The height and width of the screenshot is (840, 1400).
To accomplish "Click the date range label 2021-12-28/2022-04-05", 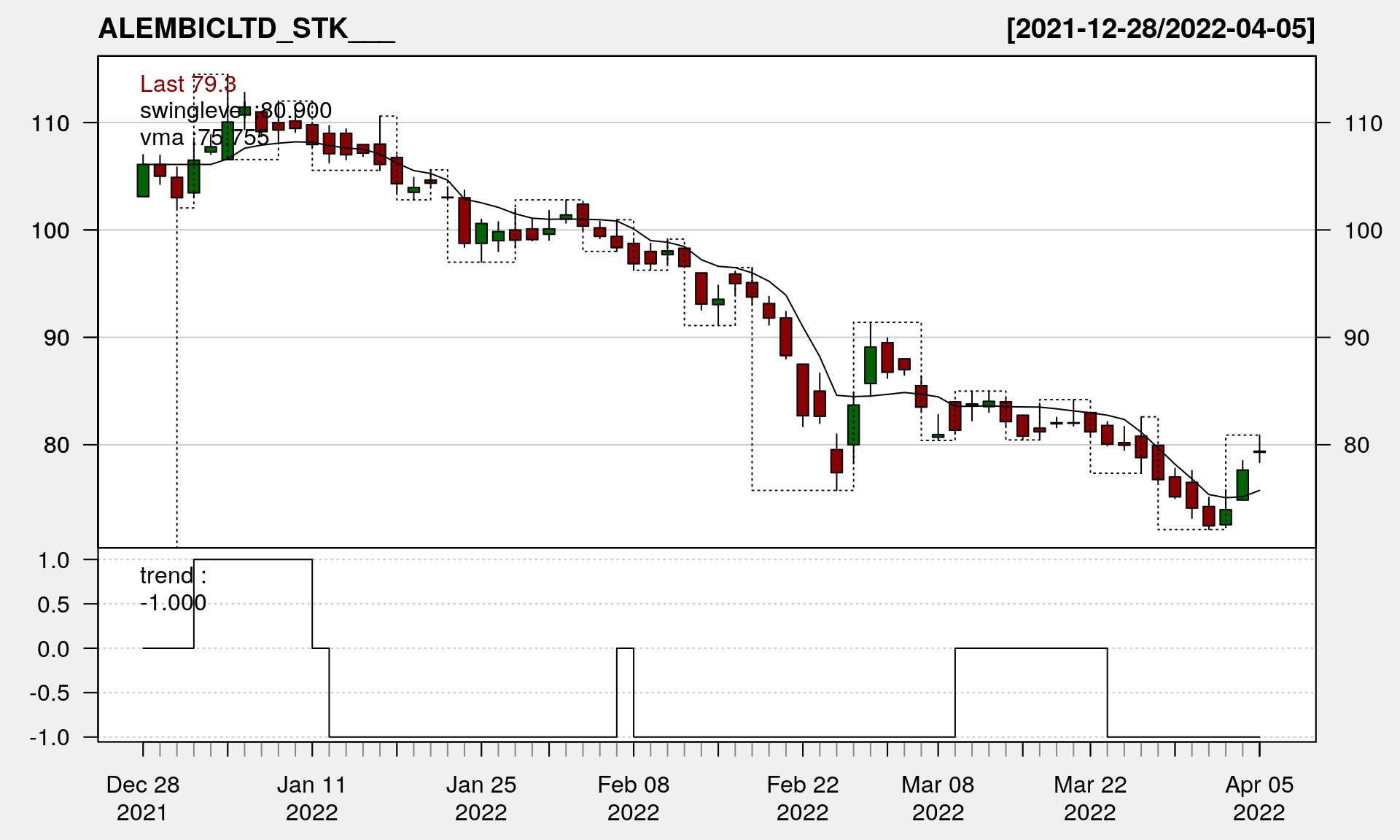I will [x=1160, y=28].
